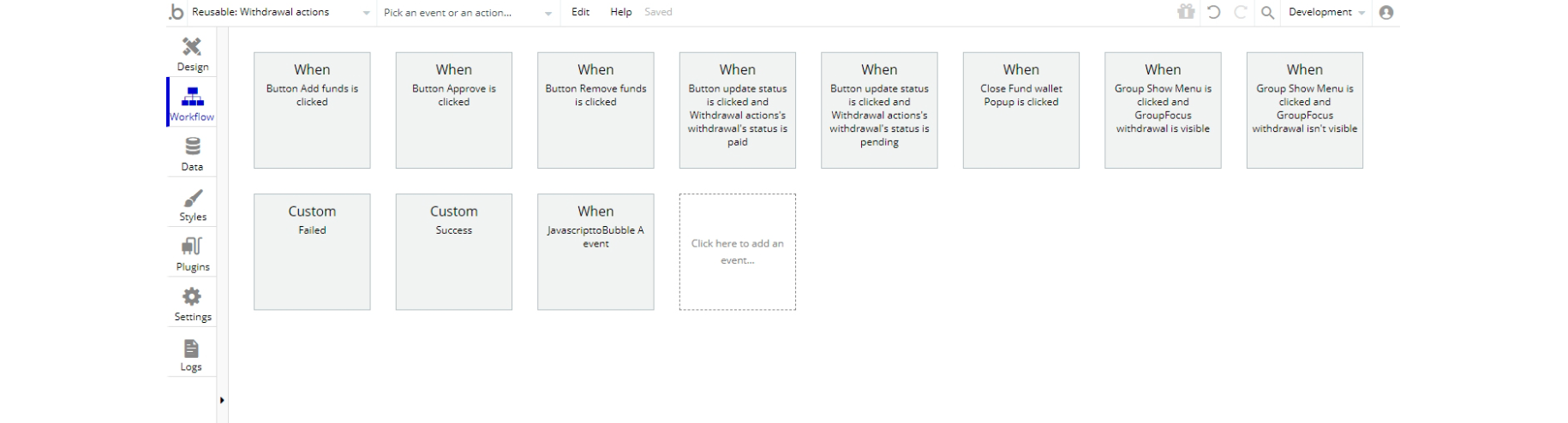Expand the left sidebar arrow
This screenshot has width=1568, height=423.
click(222, 400)
